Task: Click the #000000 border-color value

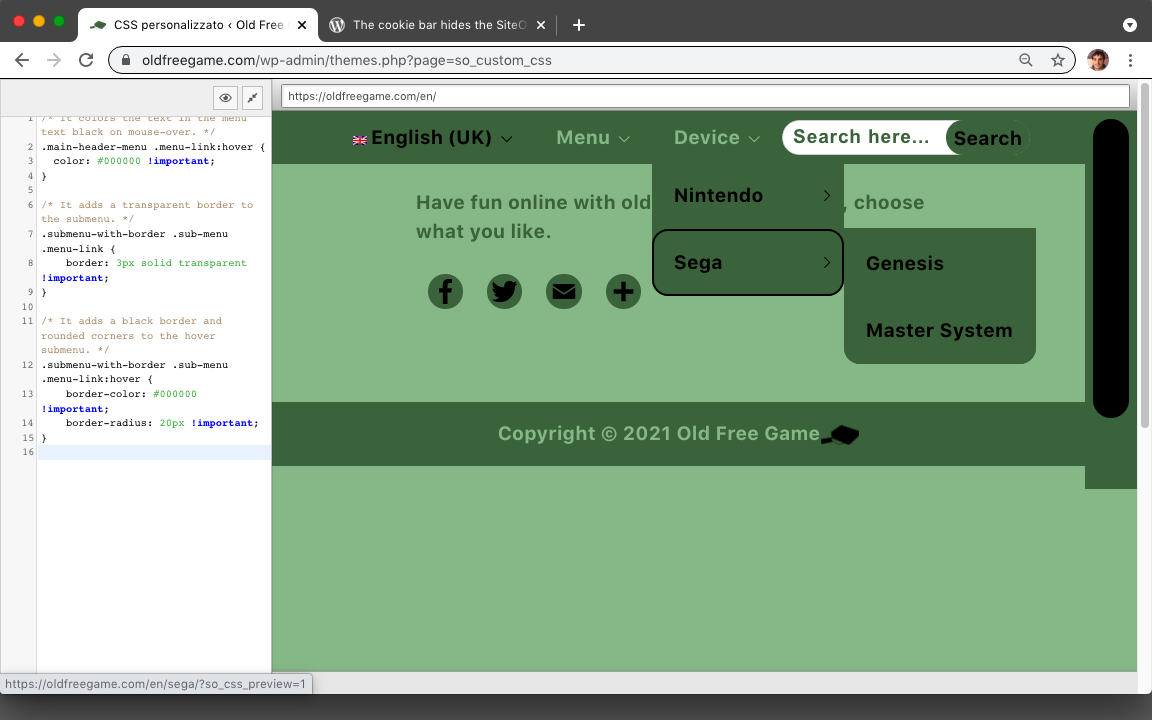Action: 175,394
